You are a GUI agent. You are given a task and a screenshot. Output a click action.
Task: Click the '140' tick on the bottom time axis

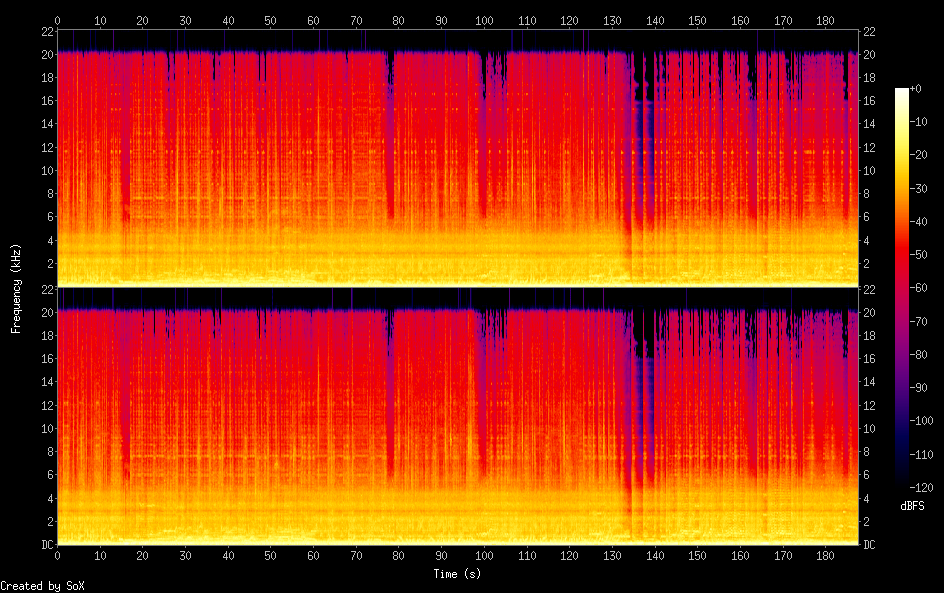(655, 555)
